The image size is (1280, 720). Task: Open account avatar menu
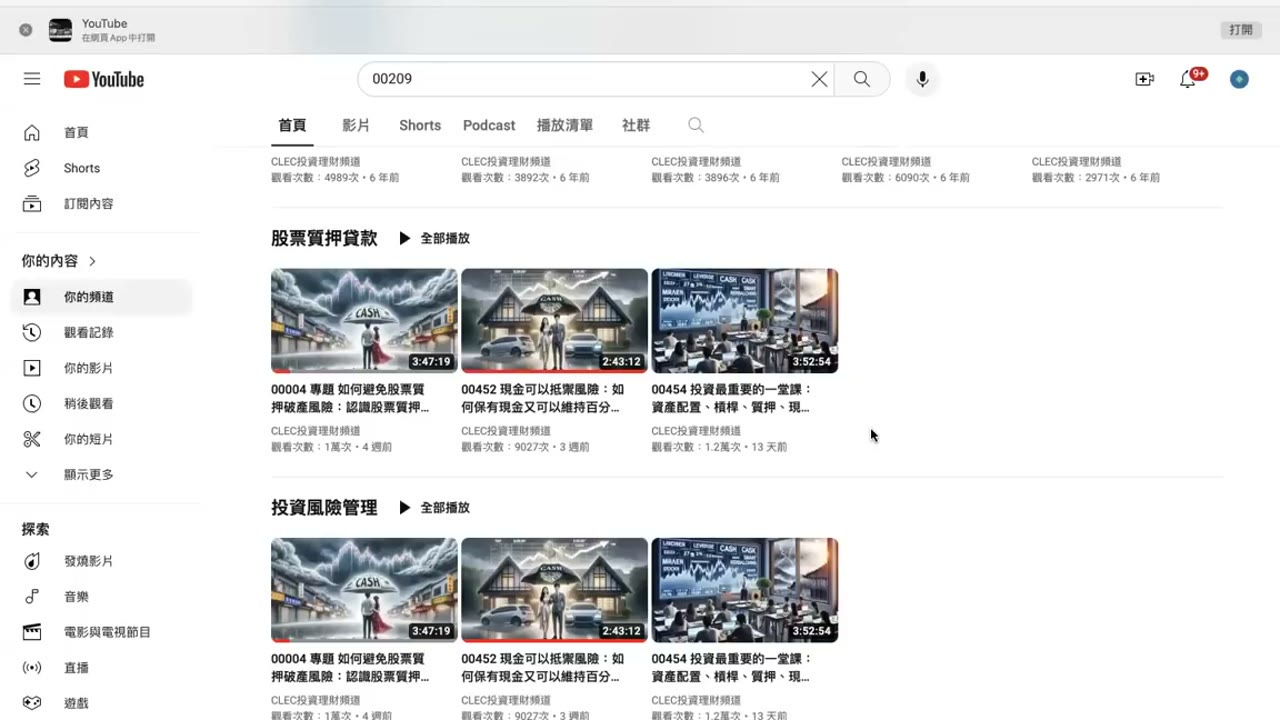coord(1239,79)
